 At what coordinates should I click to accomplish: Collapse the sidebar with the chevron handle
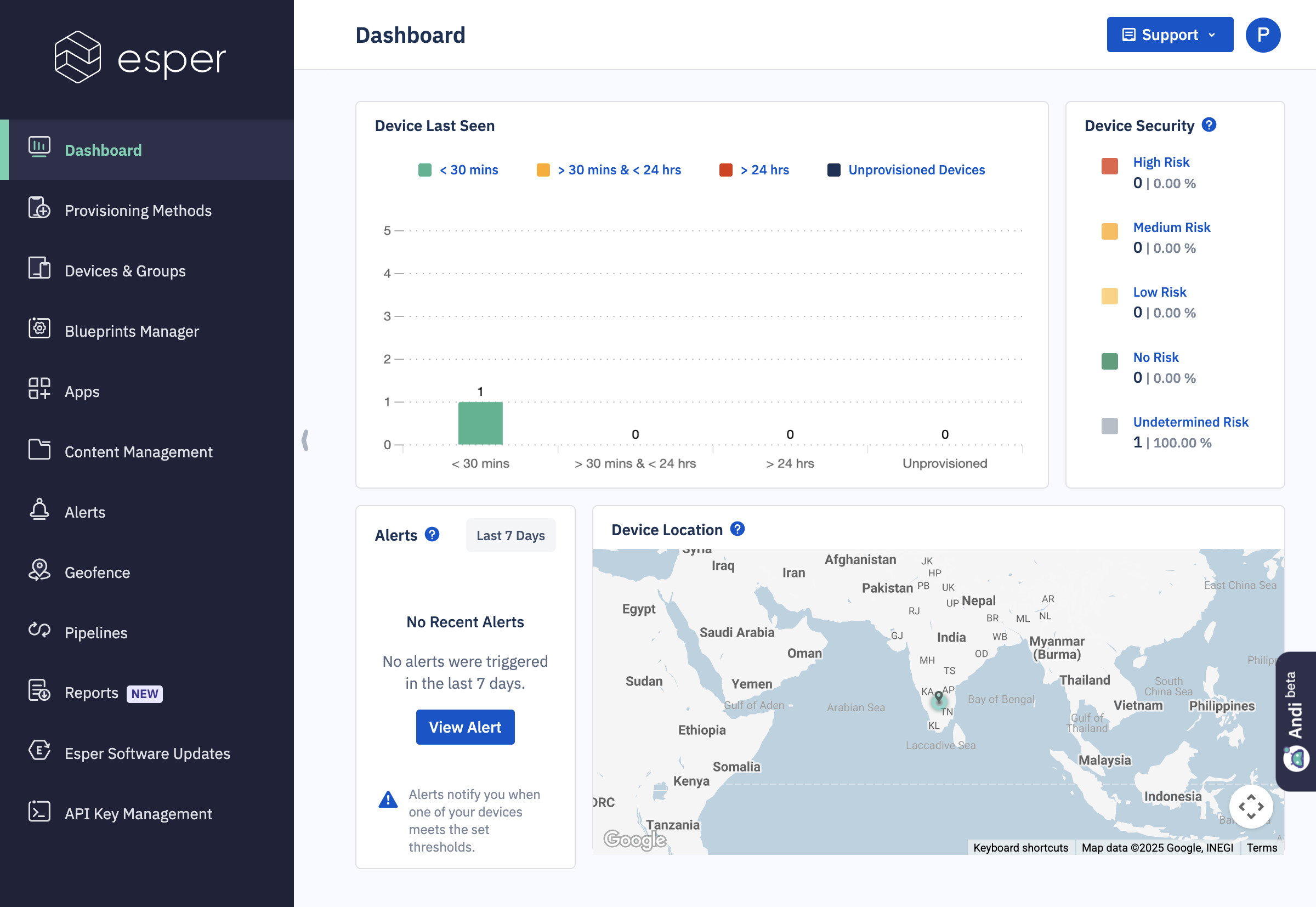click(305, 440)
